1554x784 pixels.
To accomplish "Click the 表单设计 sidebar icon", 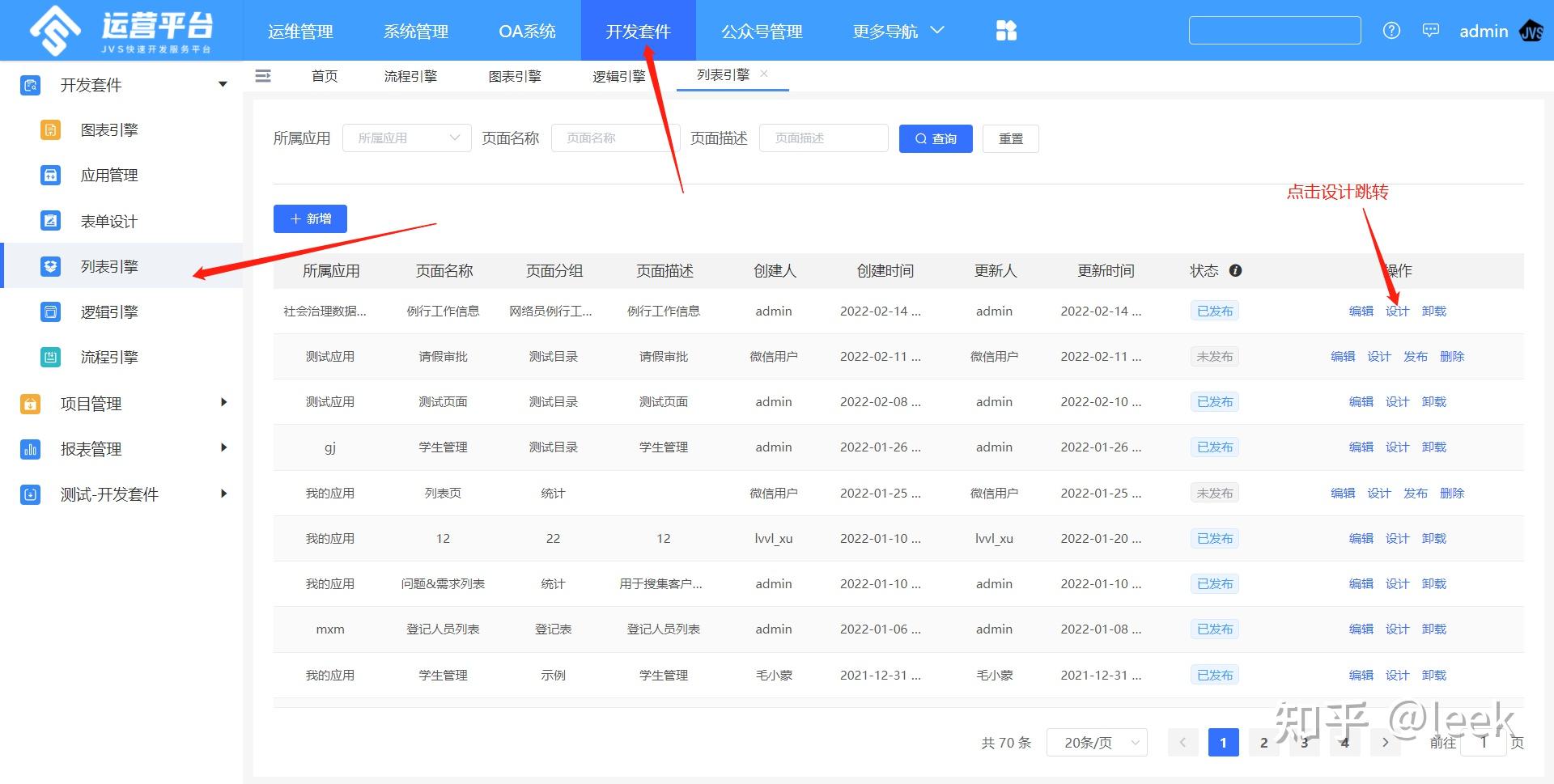I will tap(50, 220).
